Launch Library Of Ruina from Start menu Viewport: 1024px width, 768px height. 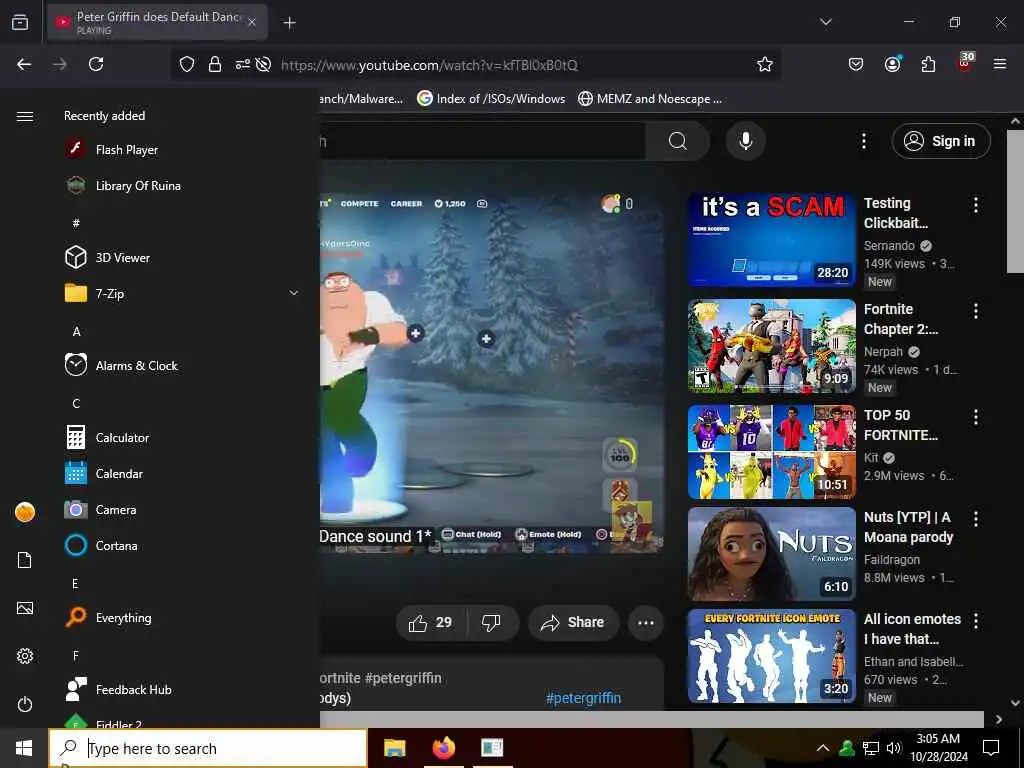pyautogui.click(x=138, y=185)
